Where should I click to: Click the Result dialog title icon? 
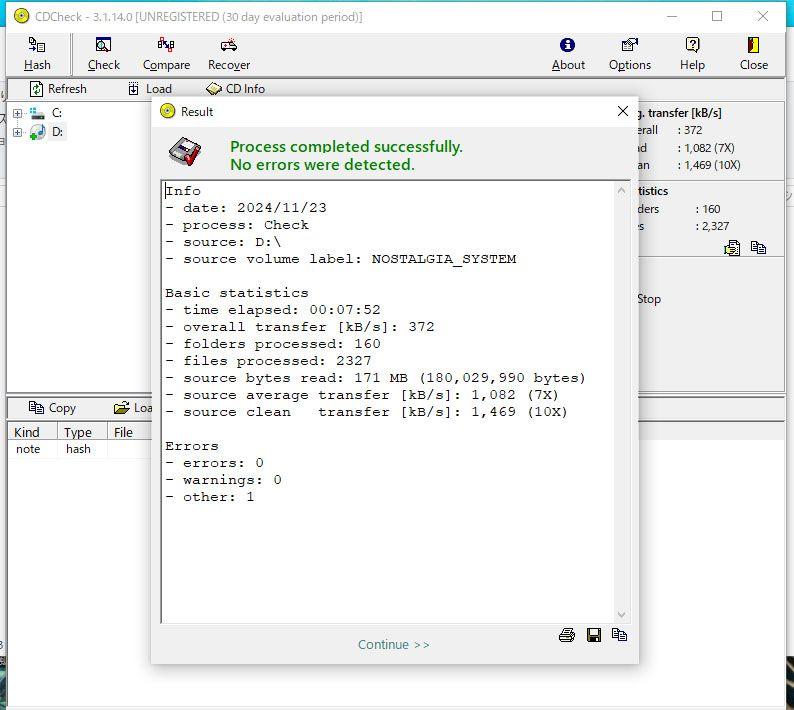tap(168, 111)
